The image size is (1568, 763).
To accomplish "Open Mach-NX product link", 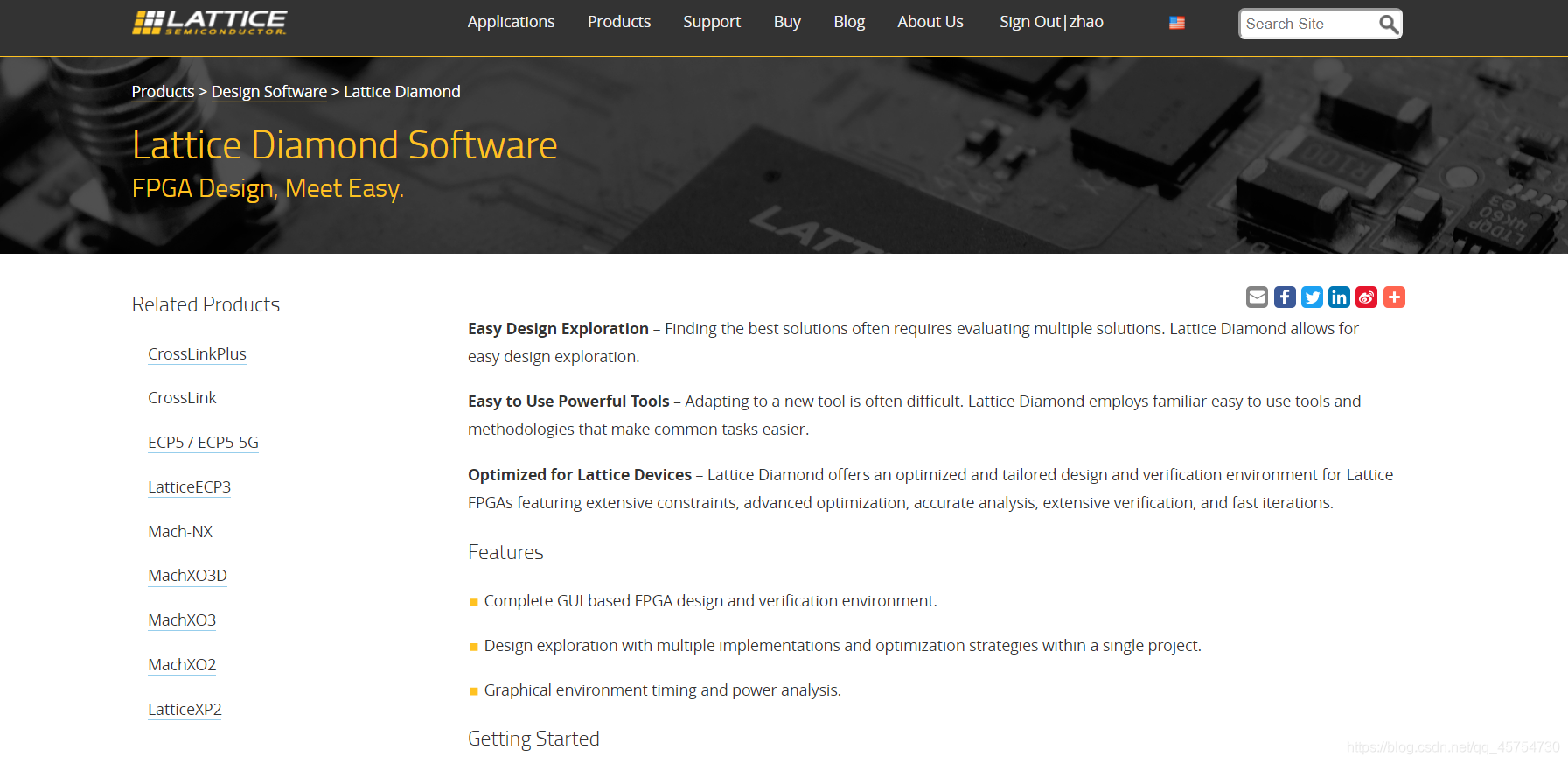I will (180, 532).
